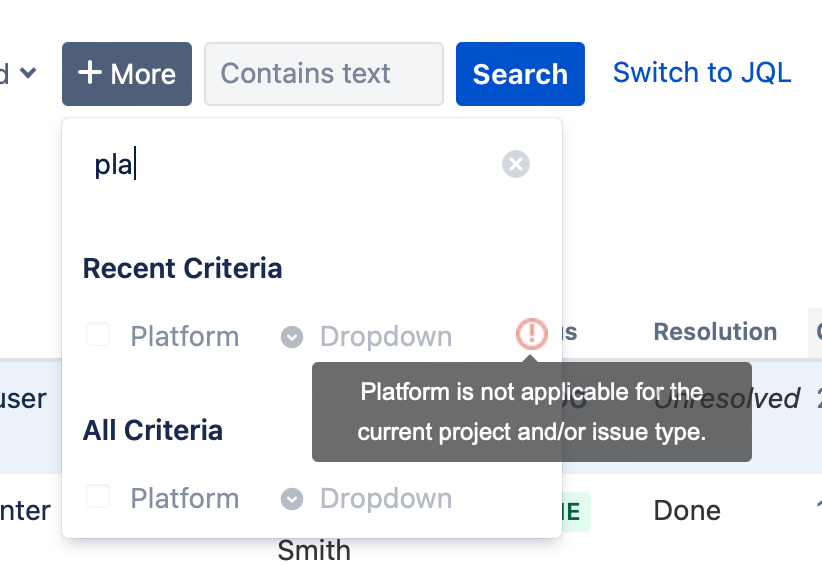Click the Search button
The width and height of the screenshot is (822, 566).
(520, 74)
